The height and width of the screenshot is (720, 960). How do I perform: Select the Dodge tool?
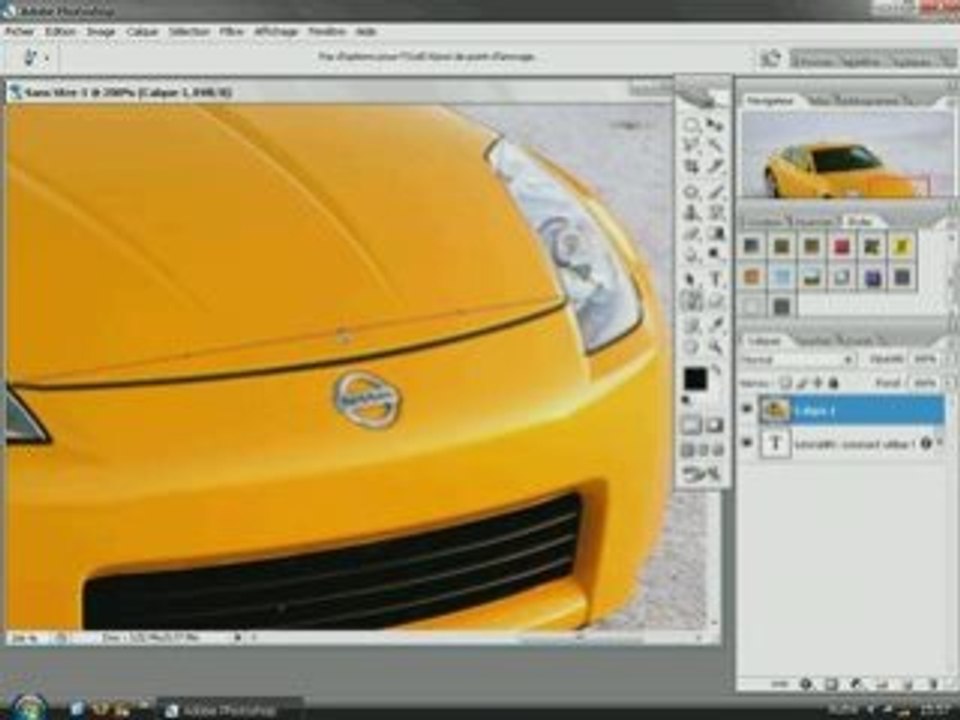pos(714,254)
